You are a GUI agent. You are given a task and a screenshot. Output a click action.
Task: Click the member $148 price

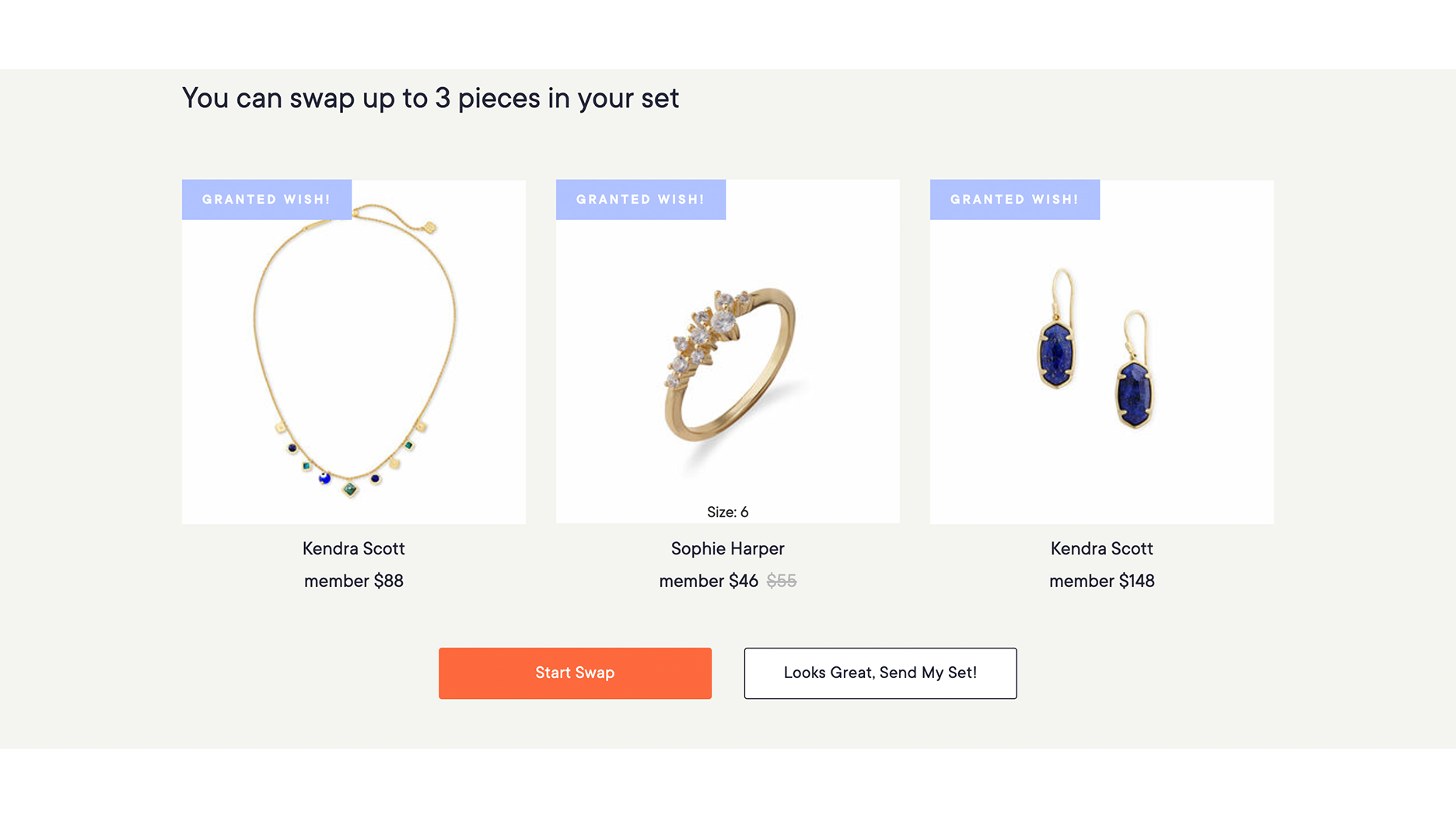pyautogui.click(x=1102, y=582)
